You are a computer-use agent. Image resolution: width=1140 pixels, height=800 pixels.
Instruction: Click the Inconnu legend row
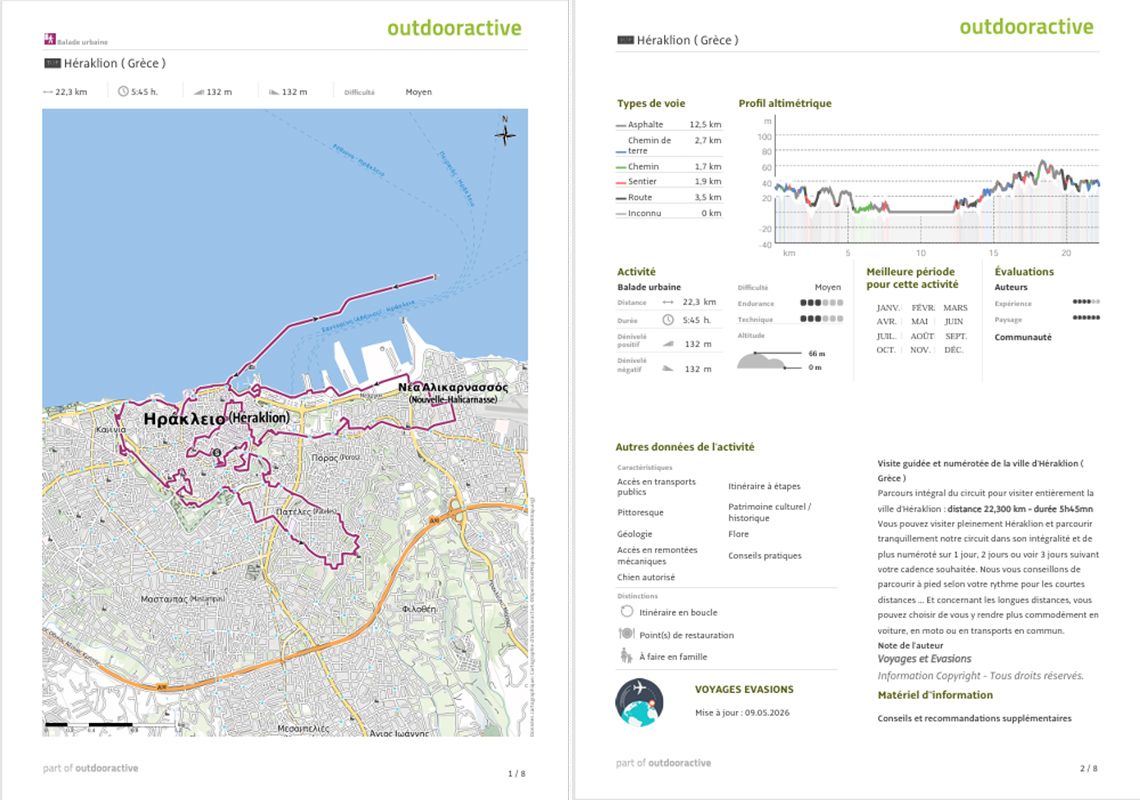[669, 213]
